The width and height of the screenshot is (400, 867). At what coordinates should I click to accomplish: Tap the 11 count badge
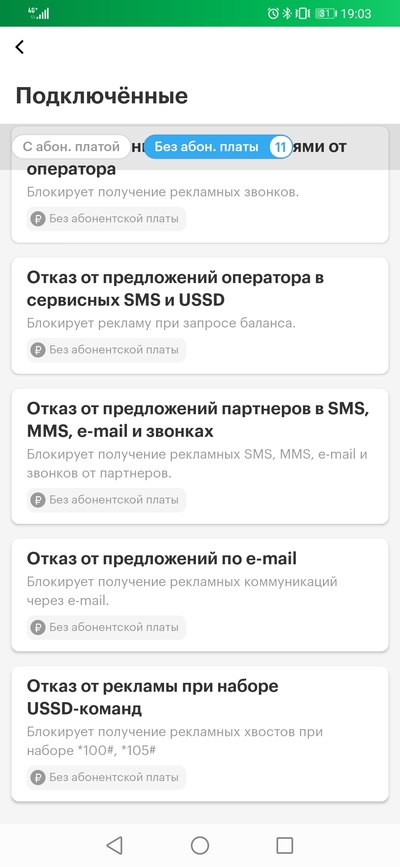tap(280, 147)
